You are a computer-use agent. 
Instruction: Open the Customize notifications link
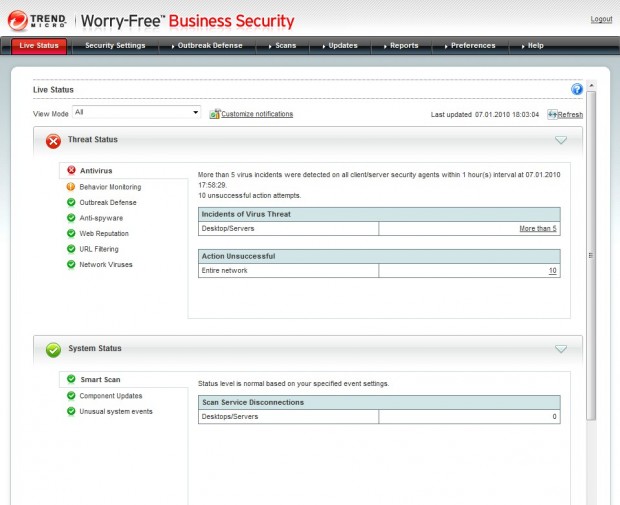point(257,114)
